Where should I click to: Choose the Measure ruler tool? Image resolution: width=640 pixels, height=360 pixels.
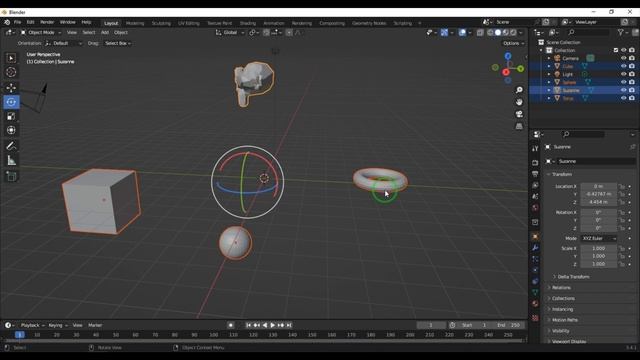pos(11,160)
